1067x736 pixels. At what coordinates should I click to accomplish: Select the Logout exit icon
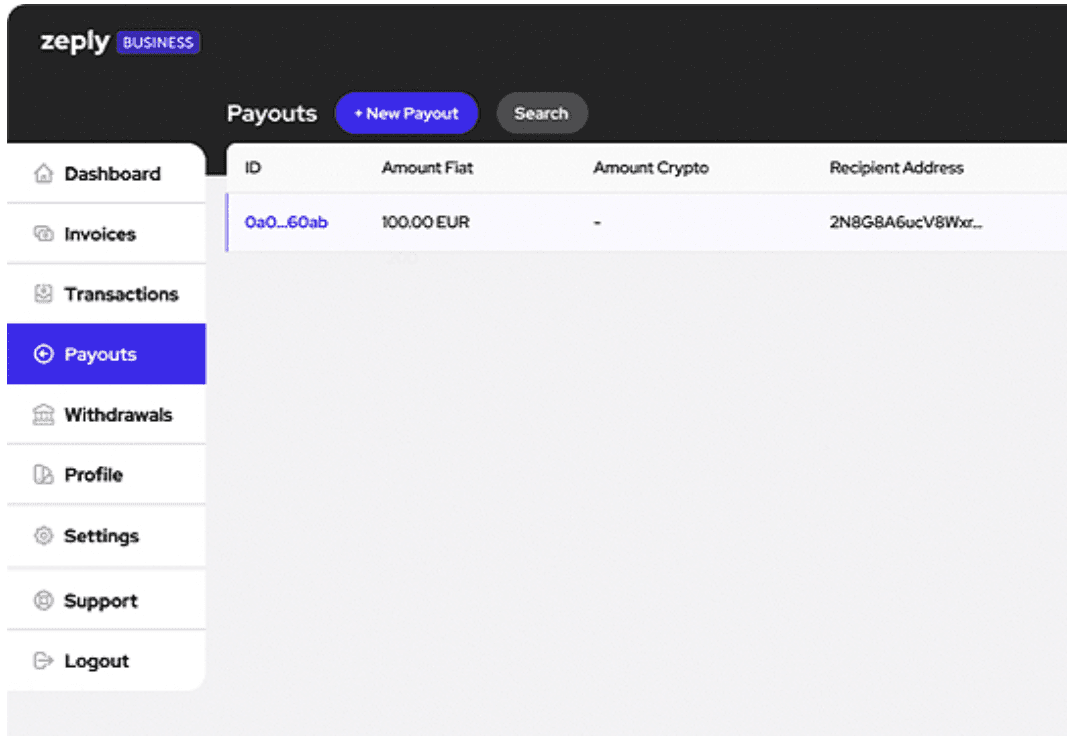point(42,660)
